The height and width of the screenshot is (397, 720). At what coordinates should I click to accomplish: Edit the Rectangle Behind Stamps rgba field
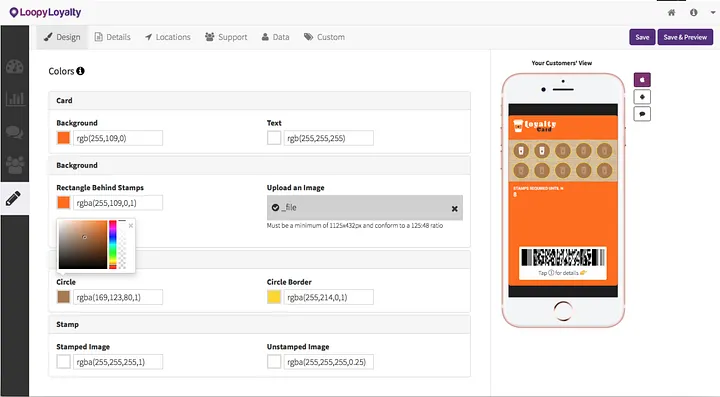click(x=118, y=203)
